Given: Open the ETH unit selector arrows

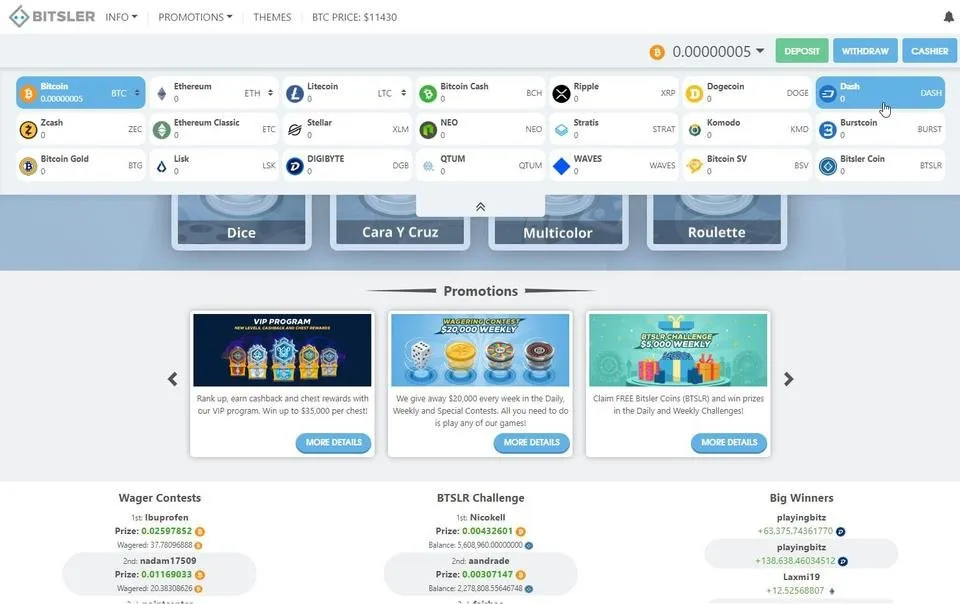Looking at the screenshot, I should click(x=271, y=93).
